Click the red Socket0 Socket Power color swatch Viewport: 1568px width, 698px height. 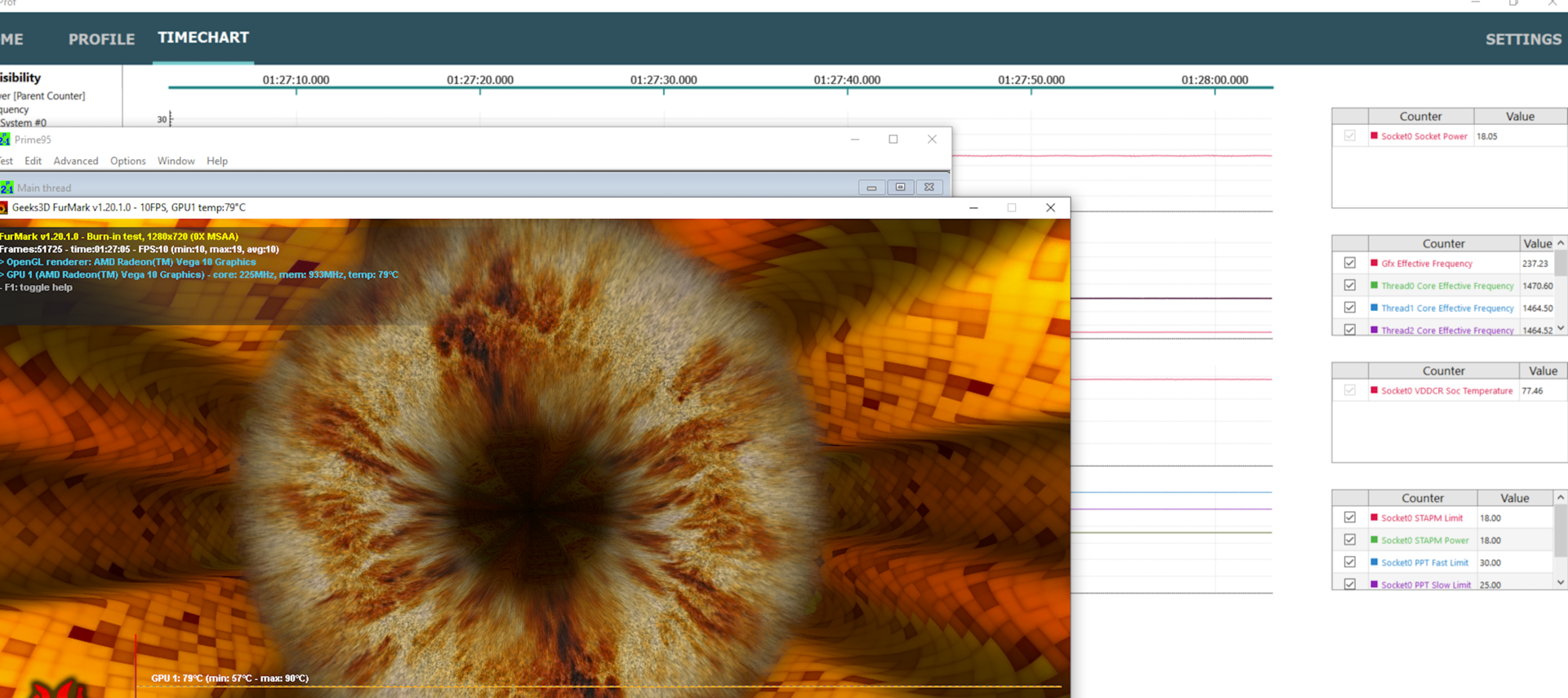tap(1374, 136)
